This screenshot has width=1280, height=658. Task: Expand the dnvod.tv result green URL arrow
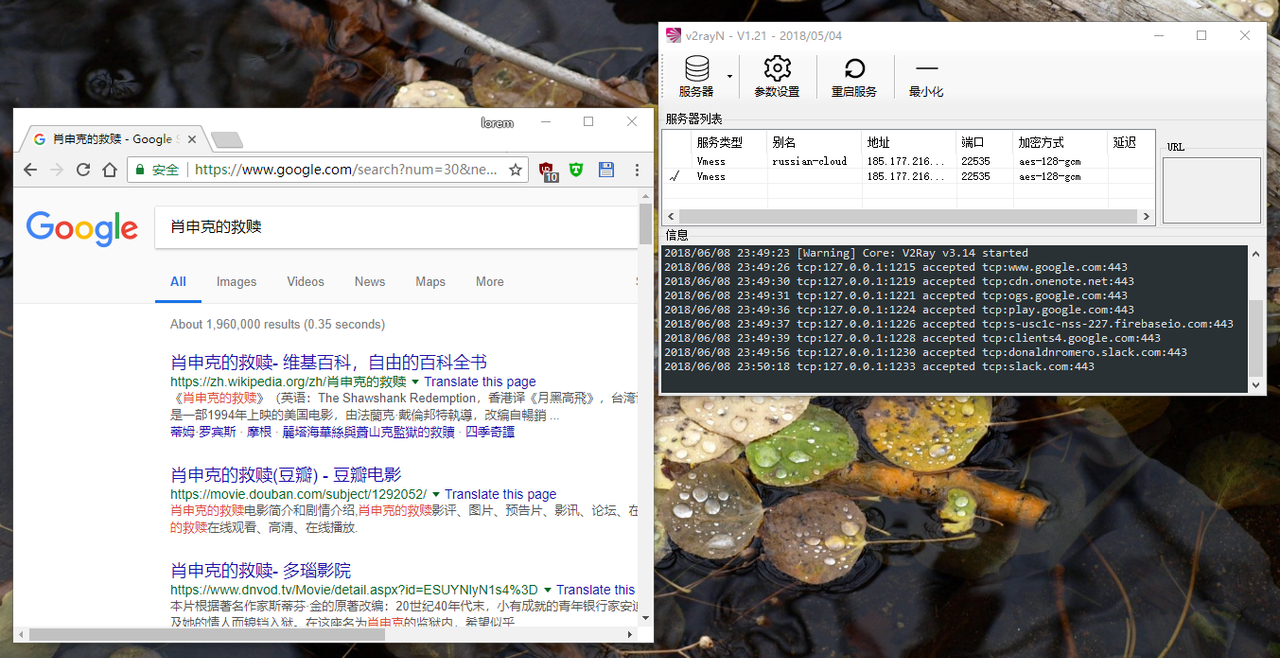tap(548, 590)
